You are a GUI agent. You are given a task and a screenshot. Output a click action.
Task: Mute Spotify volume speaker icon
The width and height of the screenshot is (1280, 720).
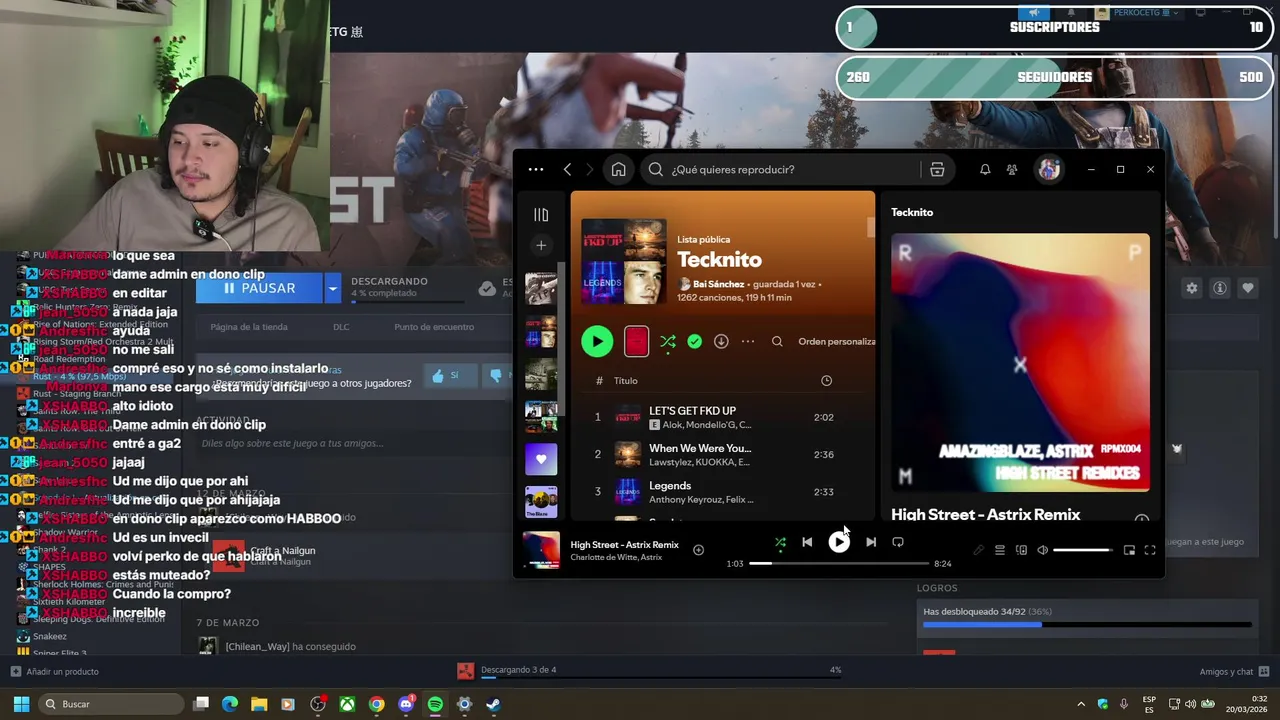[x=1042, y=550]
